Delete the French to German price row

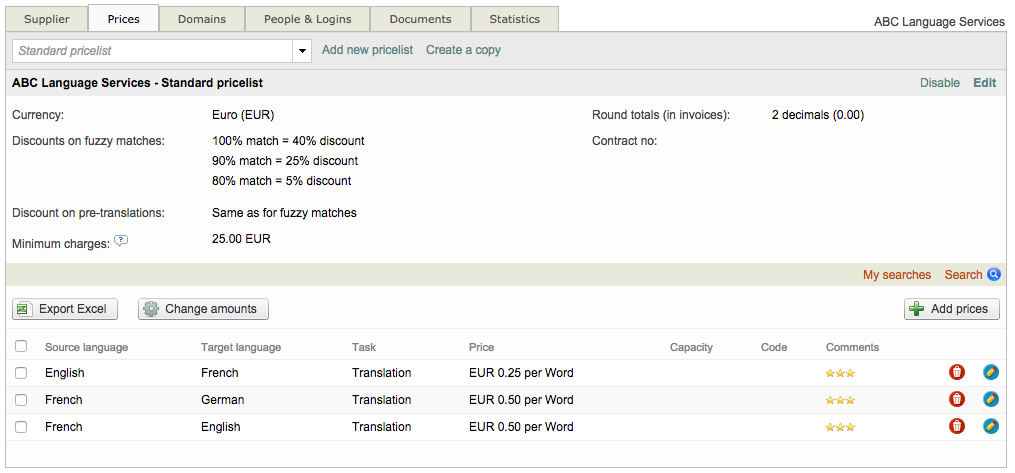pyautogui.click(x=957, y=400)
